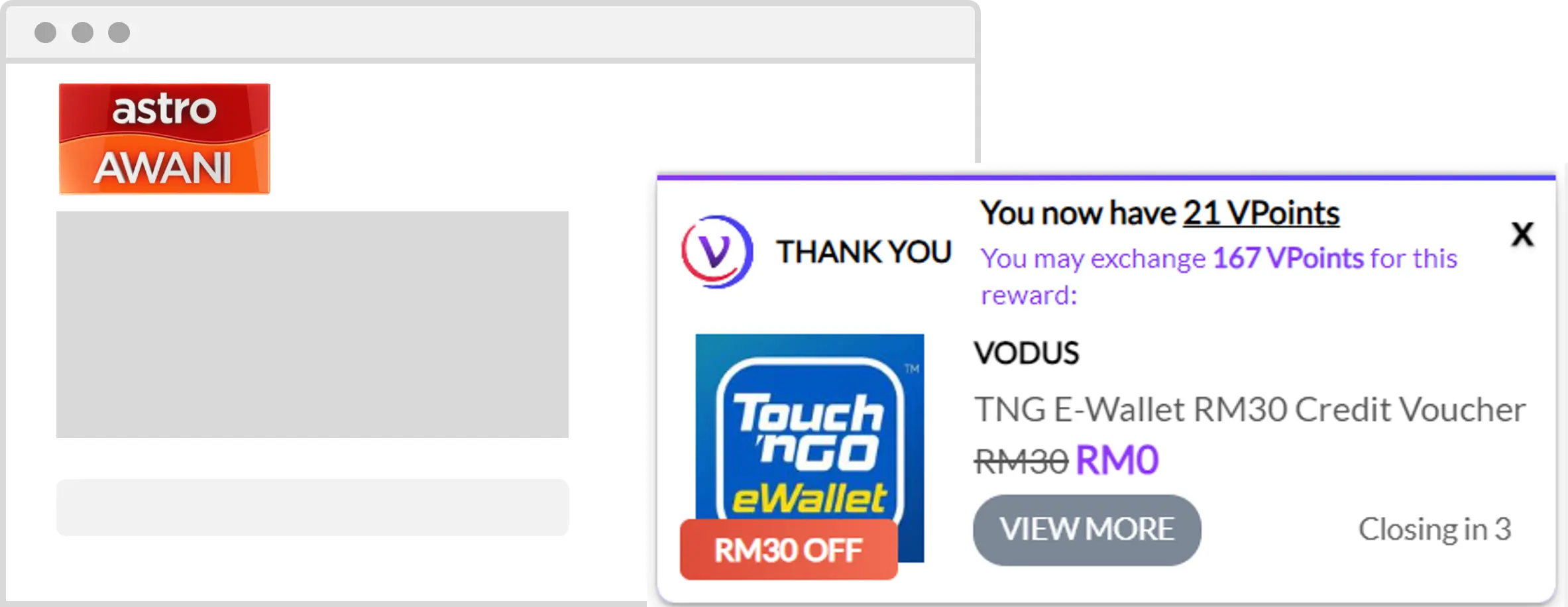
Task: Click the purple RM0 price
Action: coord(1117,461)
